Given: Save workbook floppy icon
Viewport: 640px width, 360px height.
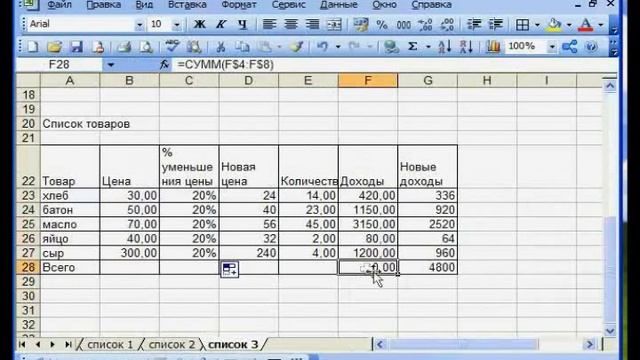Looking at the screenshot, I should [76, 47].
